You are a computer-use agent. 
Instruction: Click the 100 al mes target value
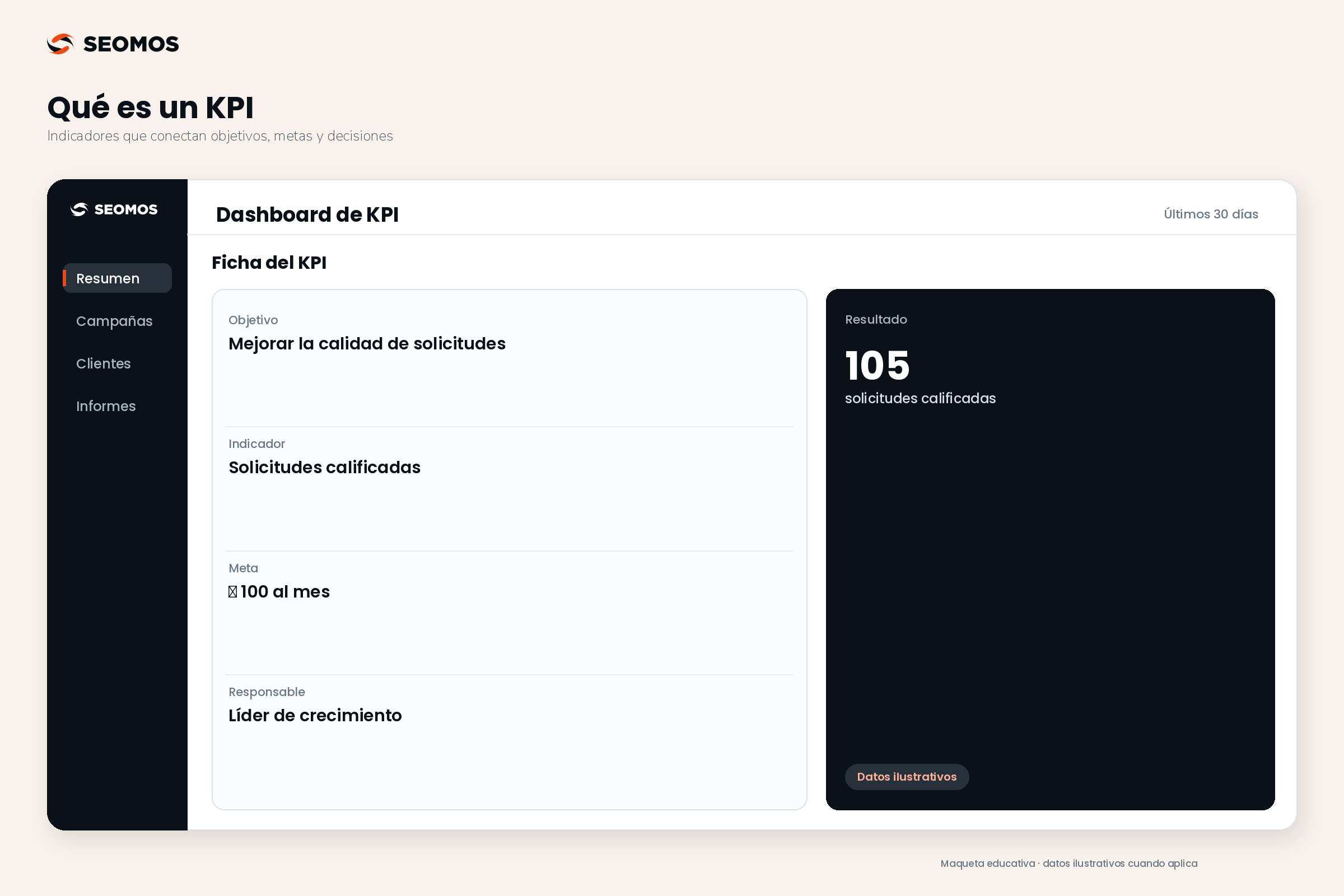click(279, 591)
